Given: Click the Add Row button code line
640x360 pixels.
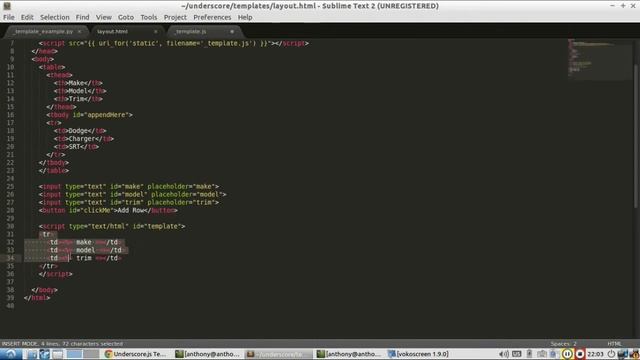Looking at the screenshot, I should tap(108, 210).
